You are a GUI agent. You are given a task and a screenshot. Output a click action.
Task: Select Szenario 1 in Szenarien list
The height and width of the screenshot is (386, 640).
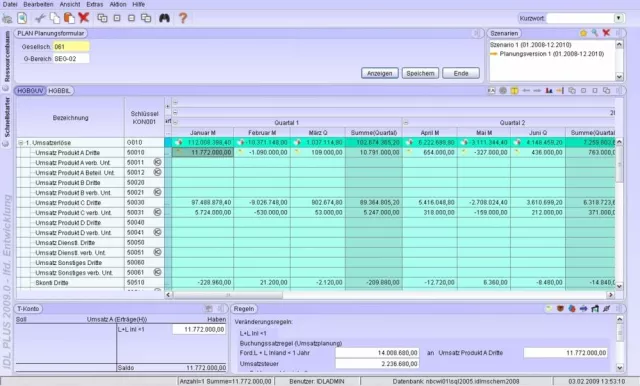[x=530, y=45]
